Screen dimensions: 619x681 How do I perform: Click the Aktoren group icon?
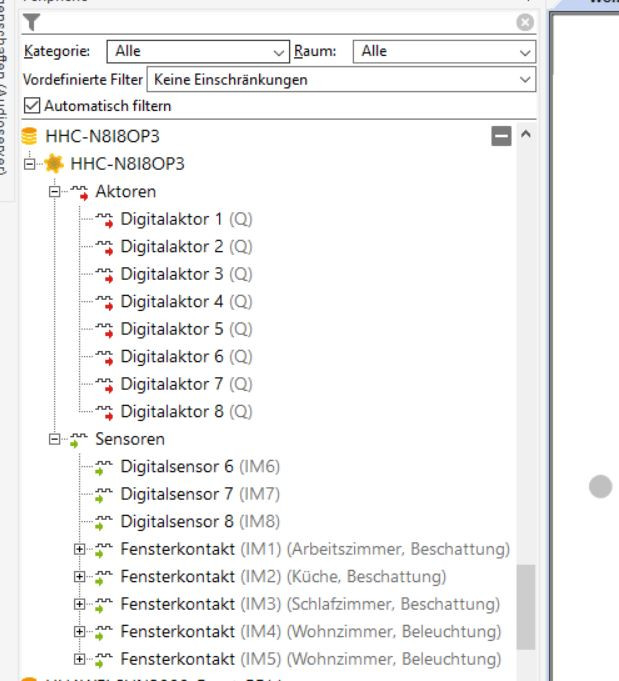click(x=79, y=192)
